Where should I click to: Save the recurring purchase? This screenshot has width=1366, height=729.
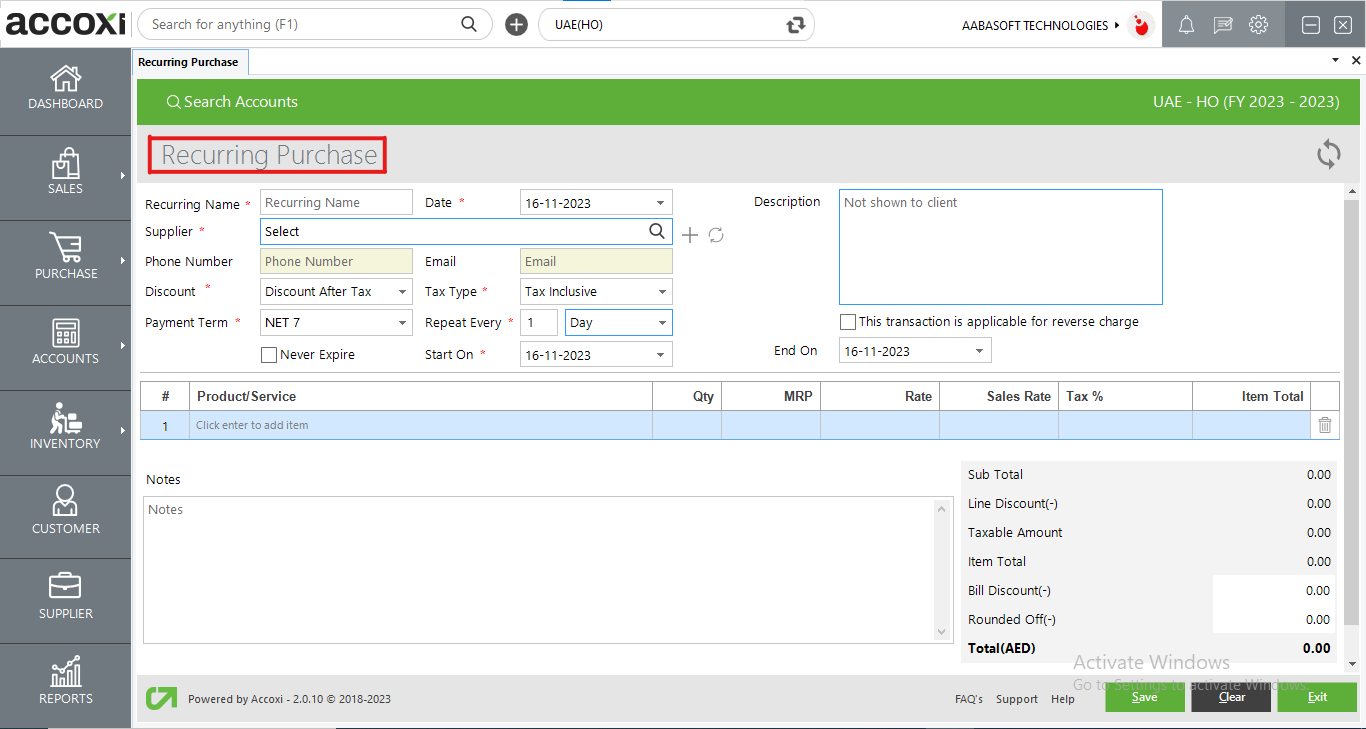1144,697
